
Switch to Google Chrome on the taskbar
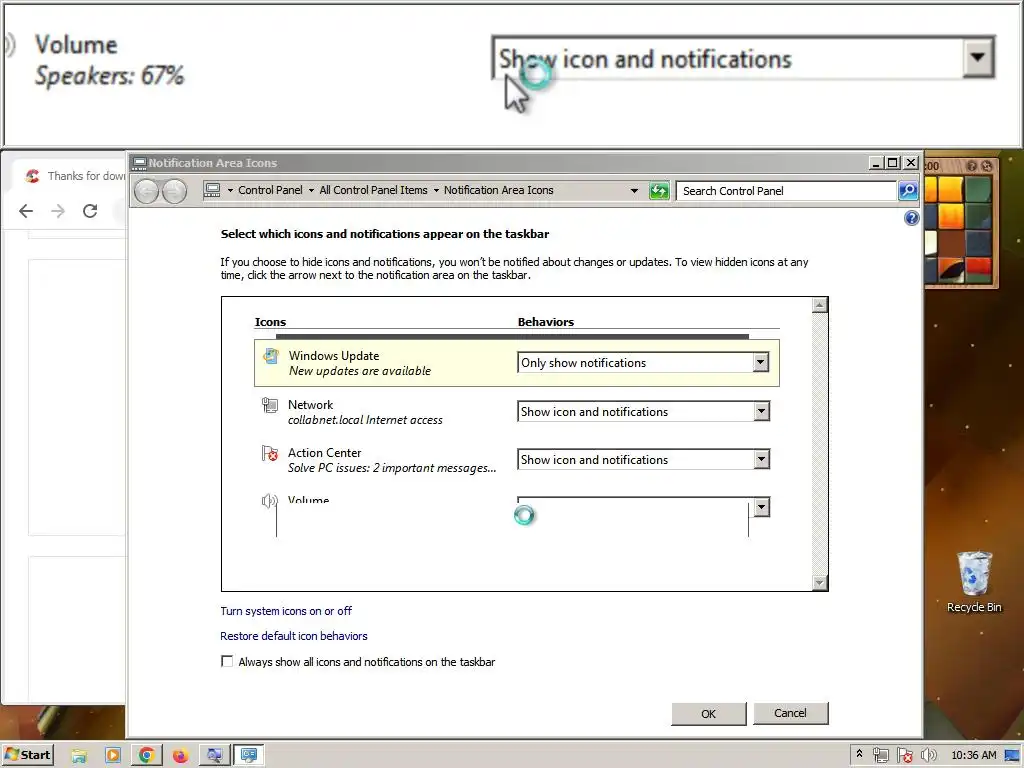click(x=147, y=756)
